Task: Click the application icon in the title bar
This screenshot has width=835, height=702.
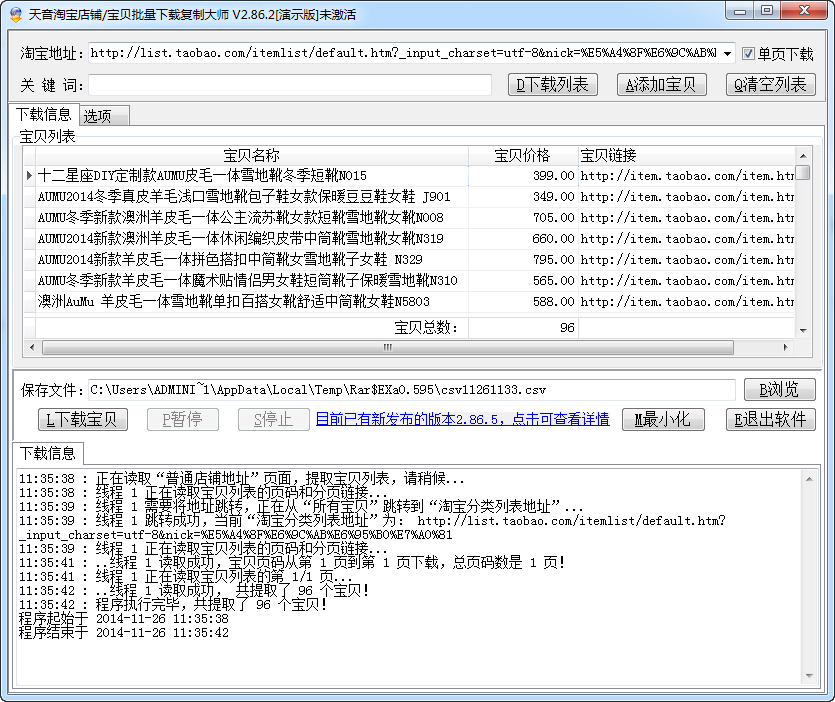Action: click(x=14, y=11)
